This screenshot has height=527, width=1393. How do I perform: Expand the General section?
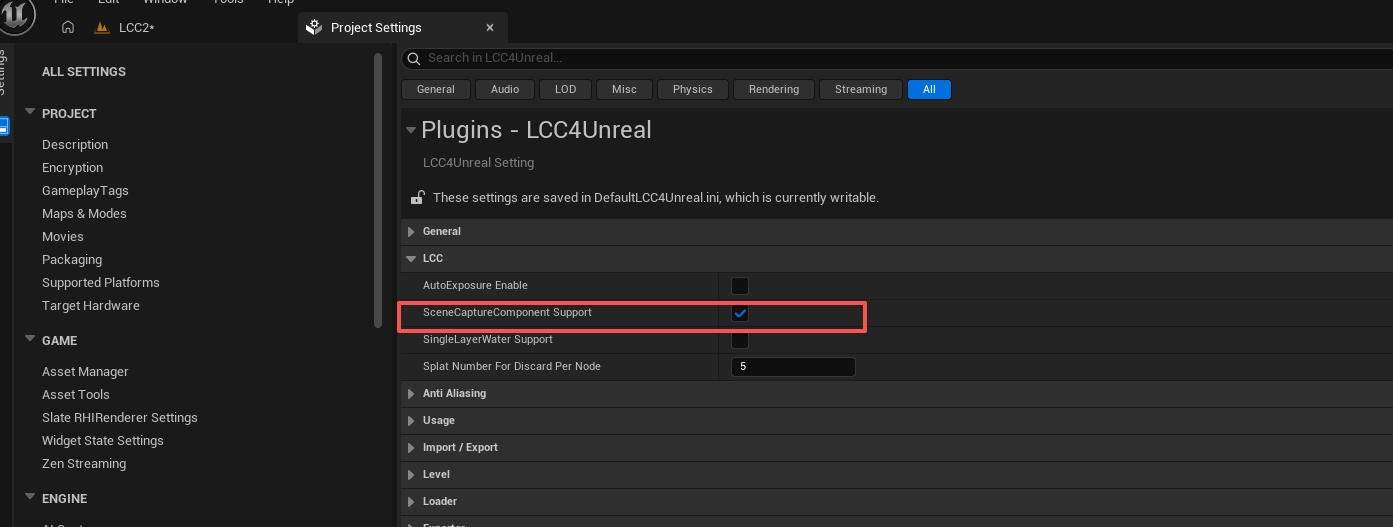click(411, 231)
